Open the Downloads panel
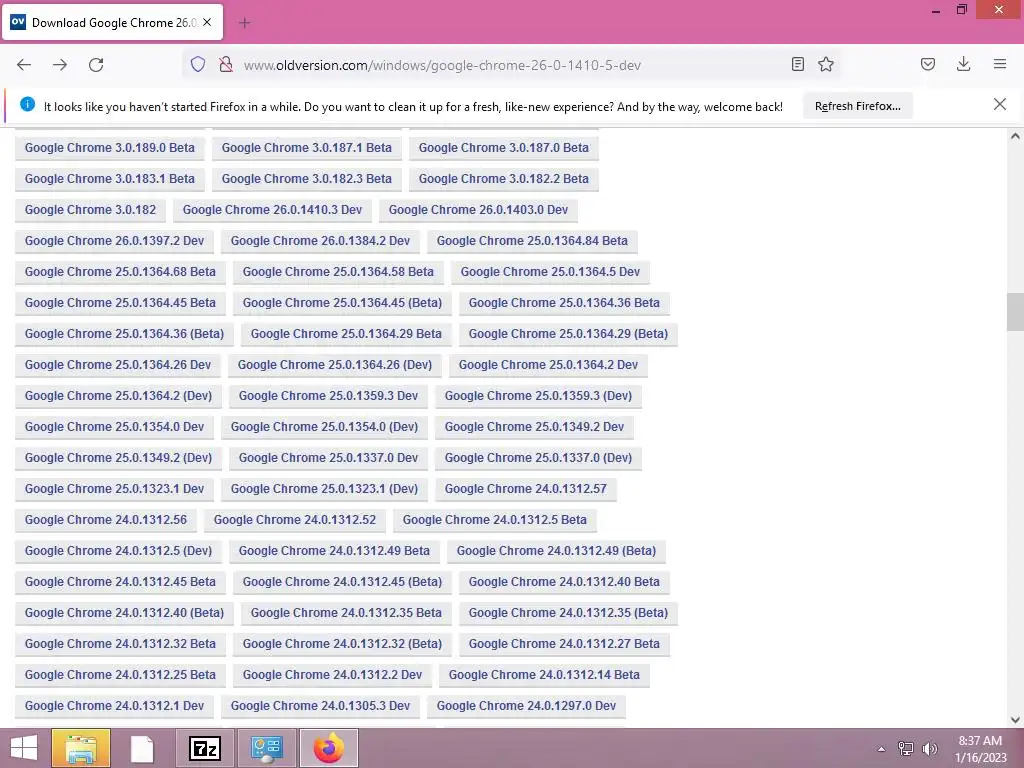This screenshot has width=1024, height=768. 963,64
